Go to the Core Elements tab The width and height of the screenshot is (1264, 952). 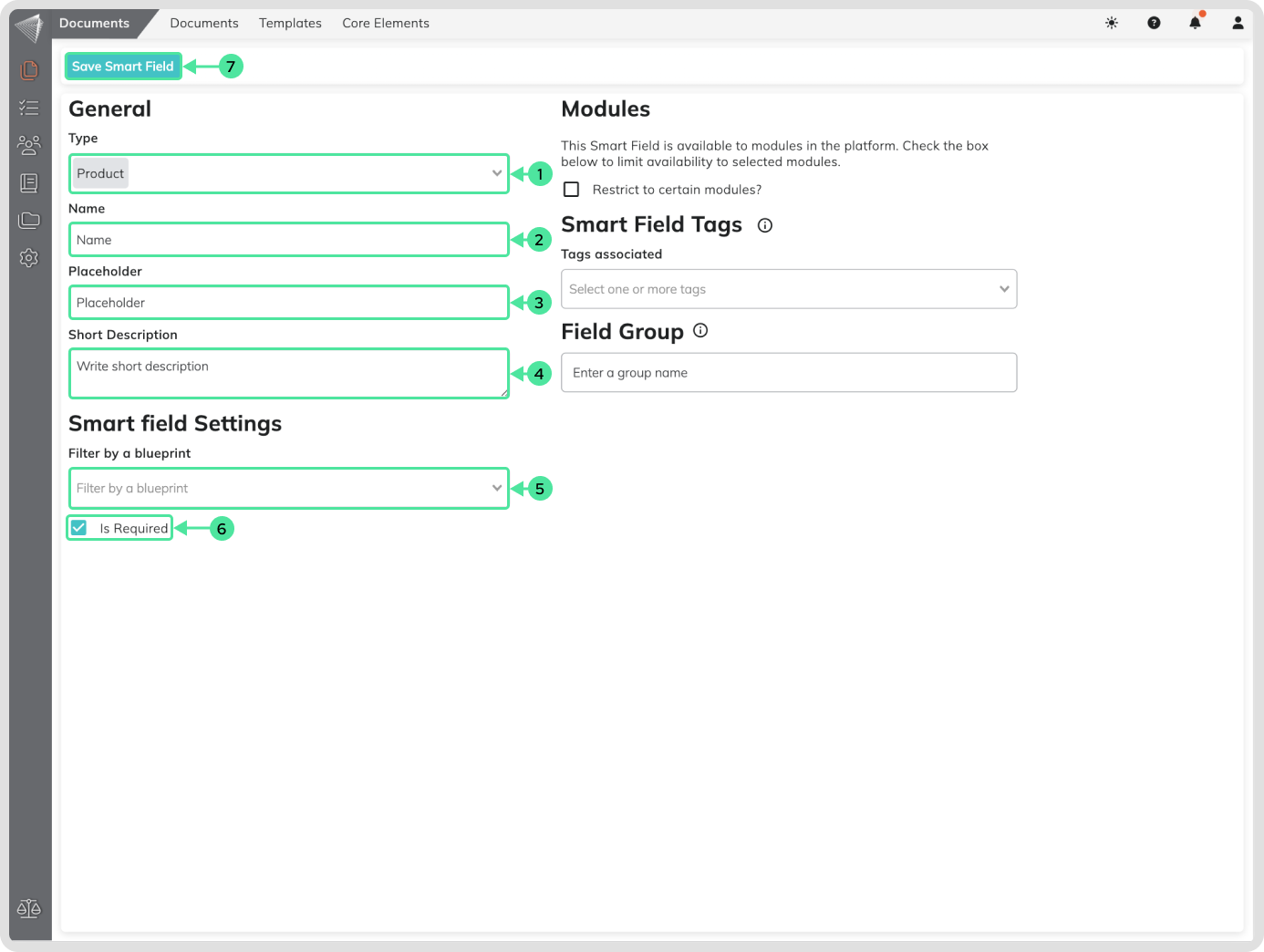tap(386, 23)
